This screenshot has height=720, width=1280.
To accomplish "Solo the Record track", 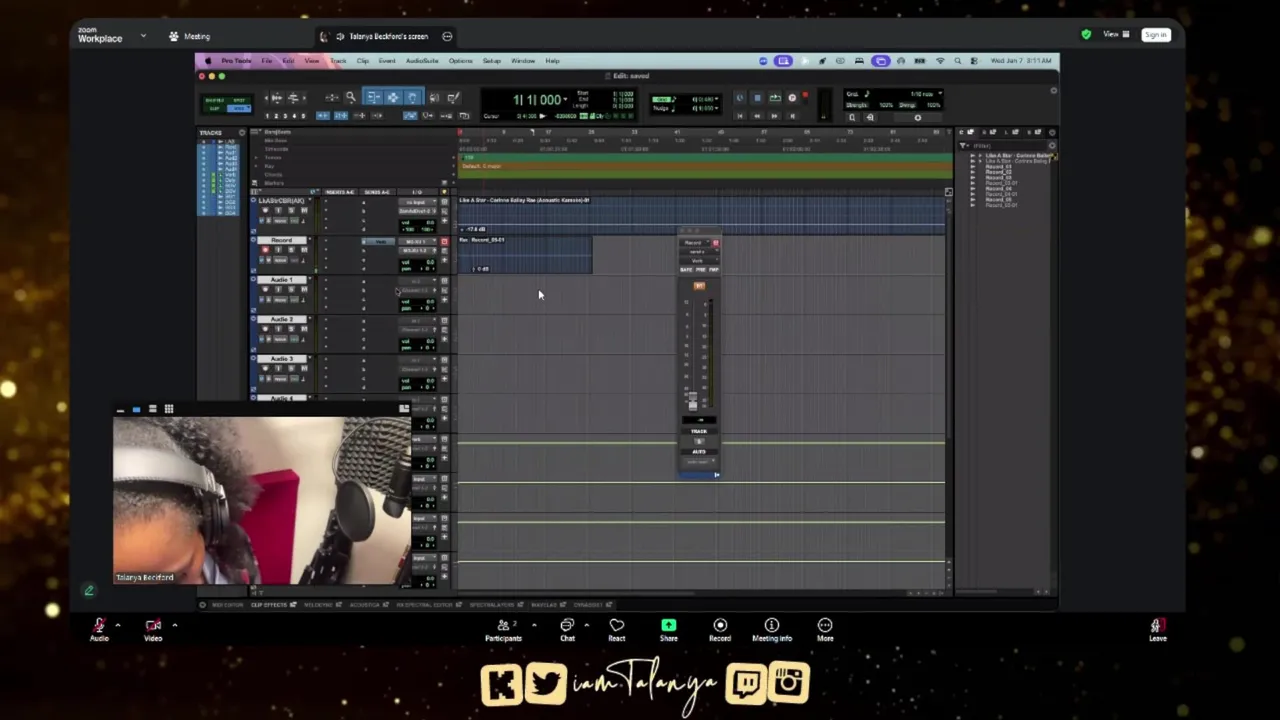I will (291, 250).
